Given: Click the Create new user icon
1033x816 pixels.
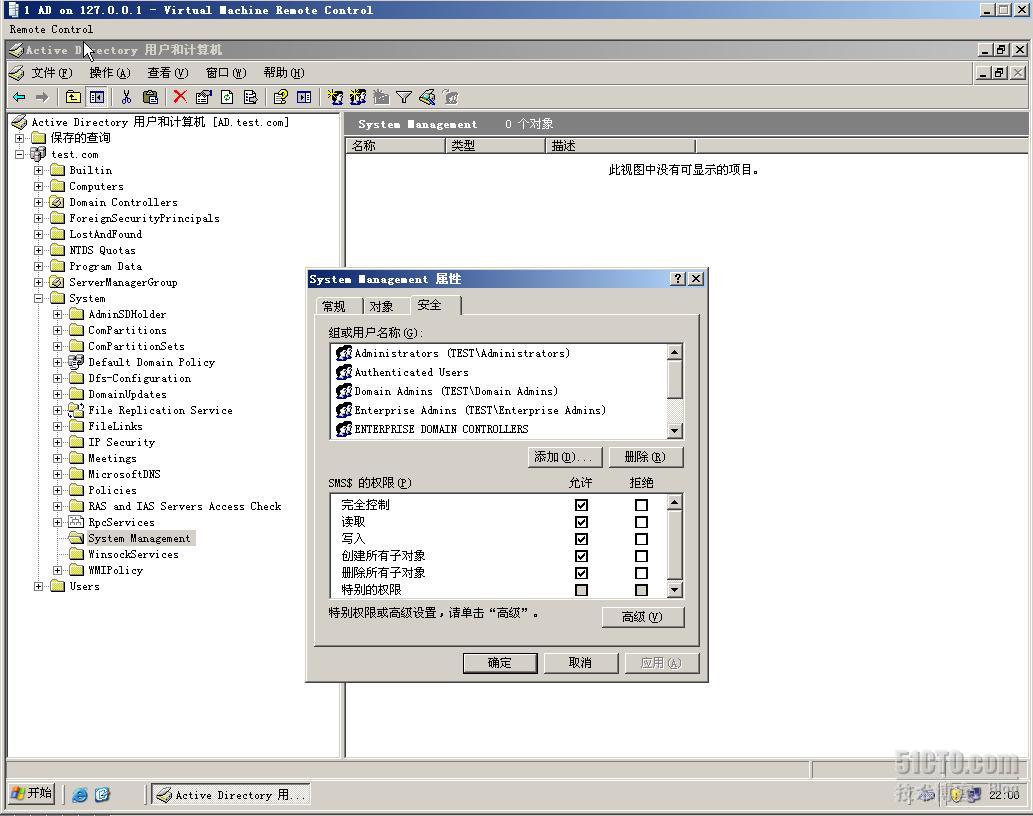Looking at the screenshot, I should [335, 97].
